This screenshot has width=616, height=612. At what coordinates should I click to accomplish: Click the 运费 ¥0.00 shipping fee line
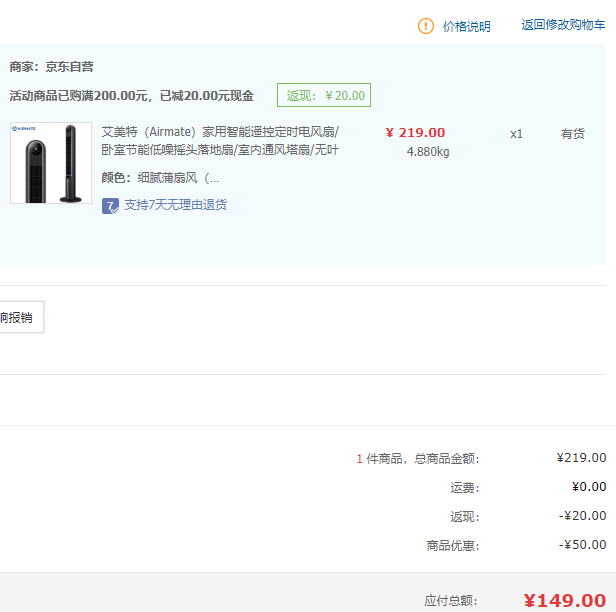528,487
